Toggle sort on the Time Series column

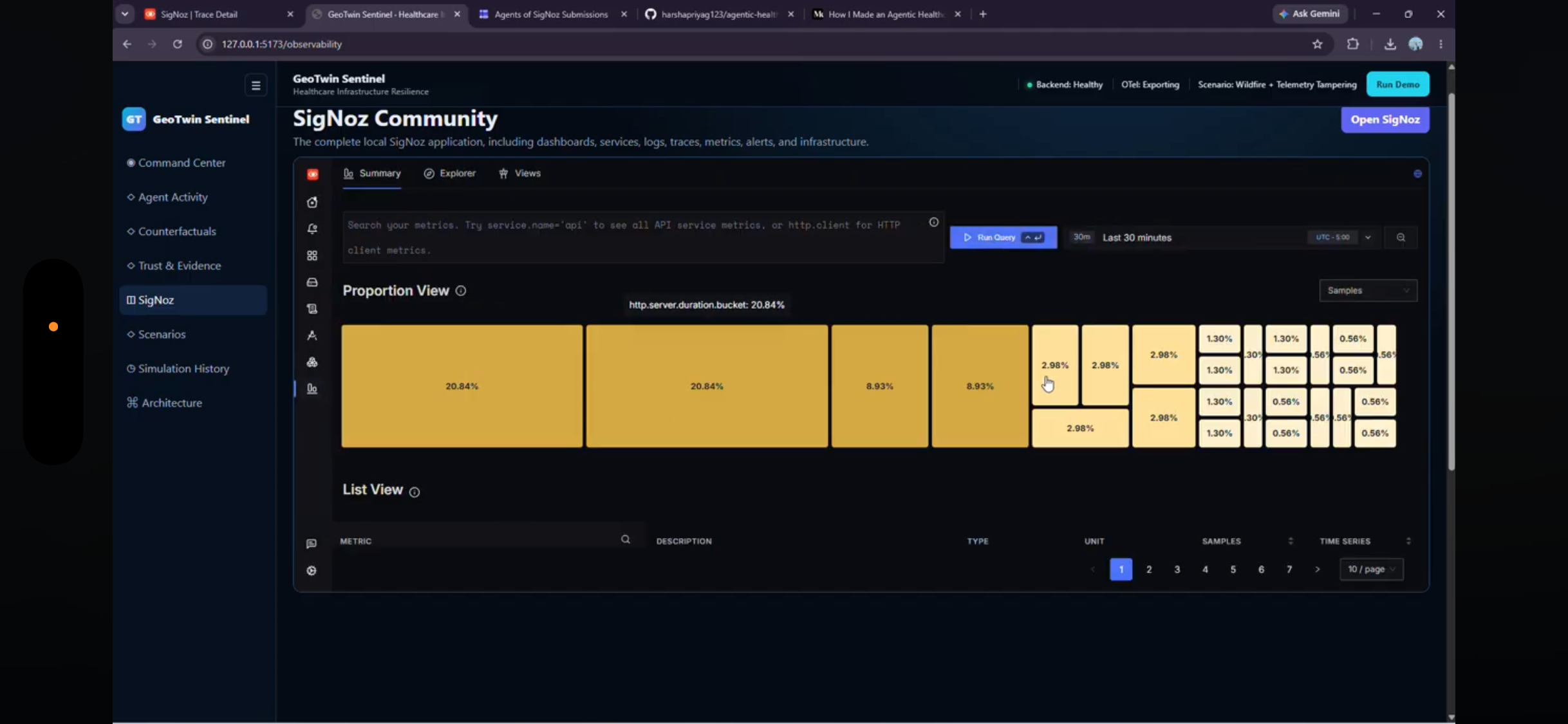point(1408,541)
